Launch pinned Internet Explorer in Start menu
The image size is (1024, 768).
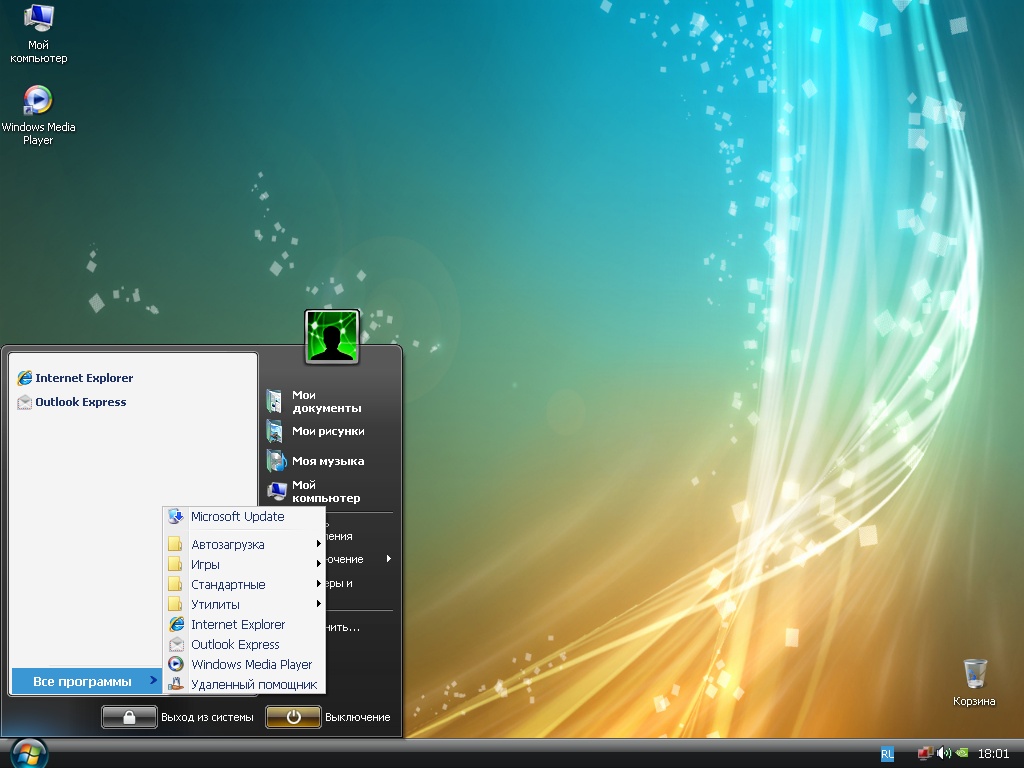coord(75,377)
